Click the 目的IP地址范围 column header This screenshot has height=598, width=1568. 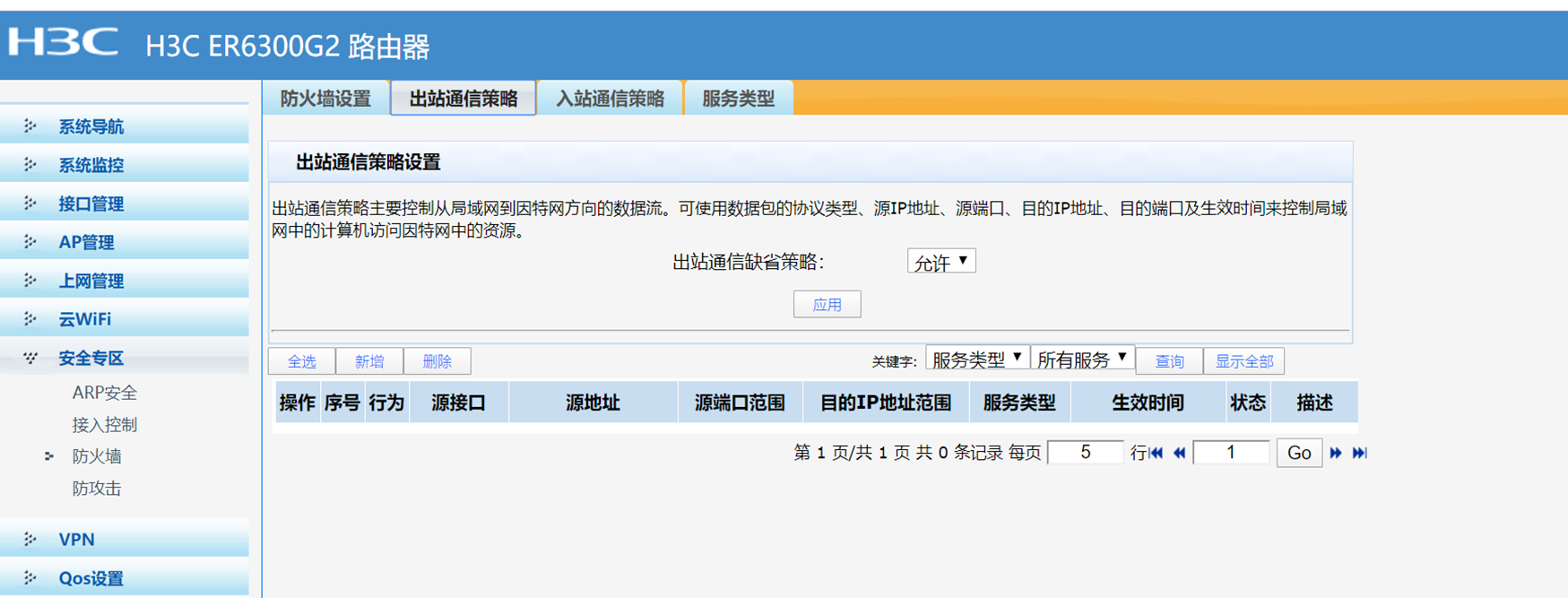click(886, 403)
